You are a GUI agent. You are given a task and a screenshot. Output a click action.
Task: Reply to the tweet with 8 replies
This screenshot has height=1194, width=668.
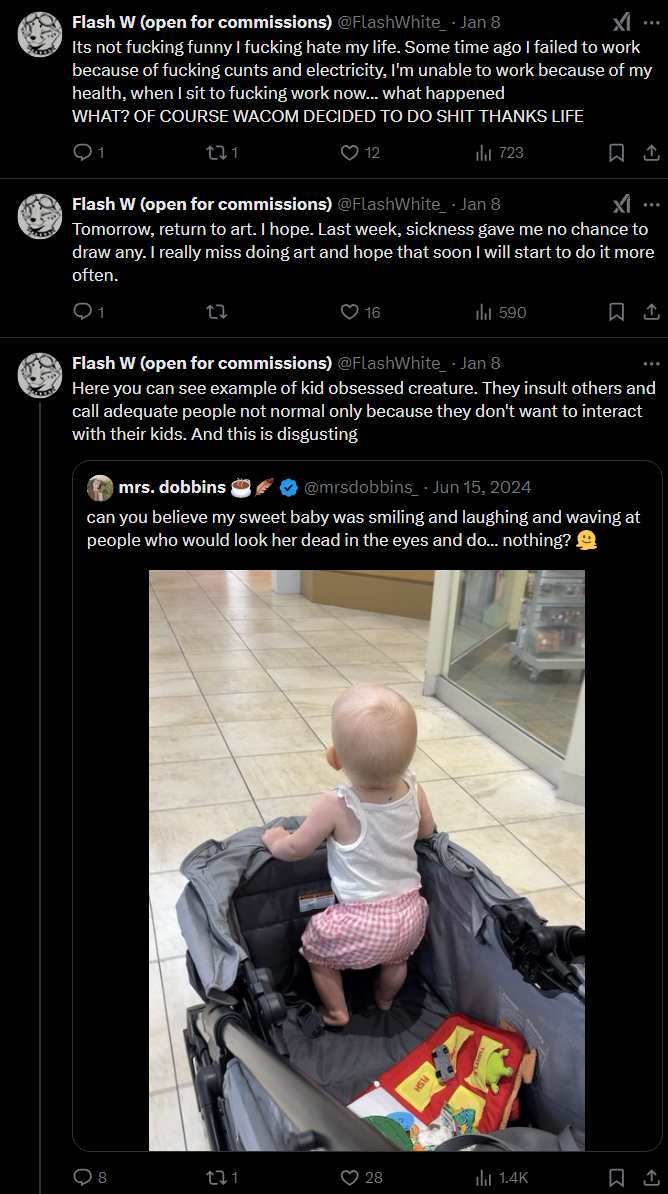pos(84,1177)
